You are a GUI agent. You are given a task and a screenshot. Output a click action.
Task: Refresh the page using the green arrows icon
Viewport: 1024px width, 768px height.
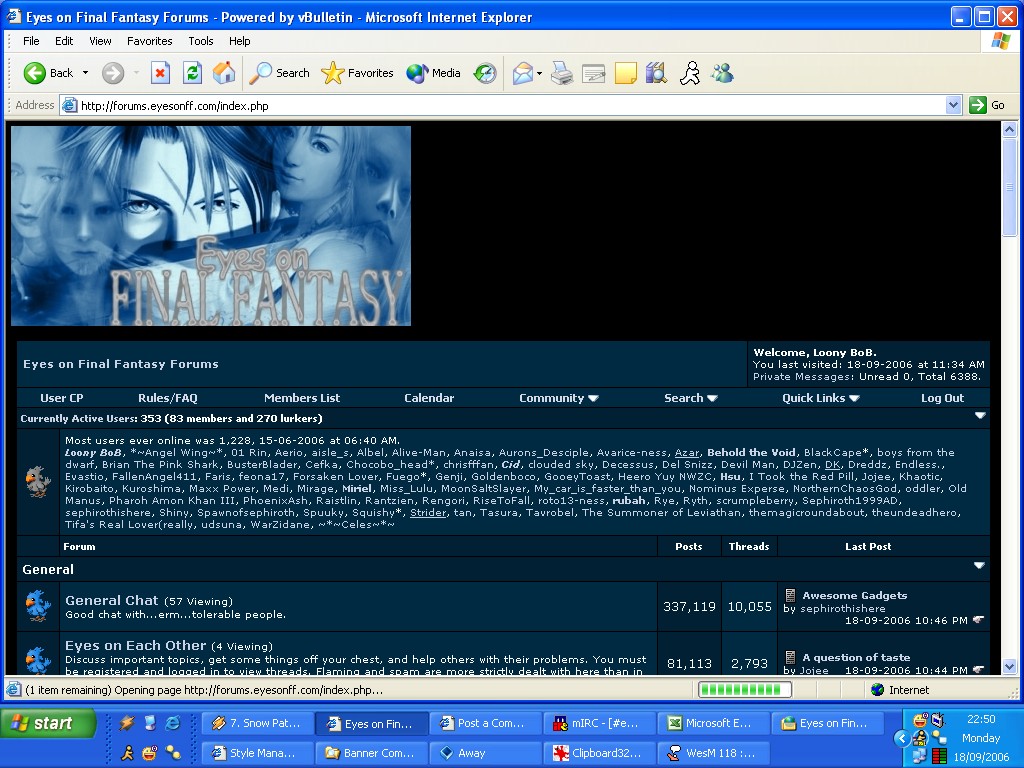(x=192, y=73)
